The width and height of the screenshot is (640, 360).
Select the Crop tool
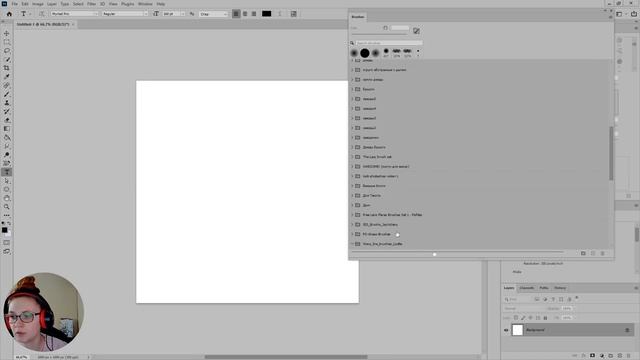7,68
